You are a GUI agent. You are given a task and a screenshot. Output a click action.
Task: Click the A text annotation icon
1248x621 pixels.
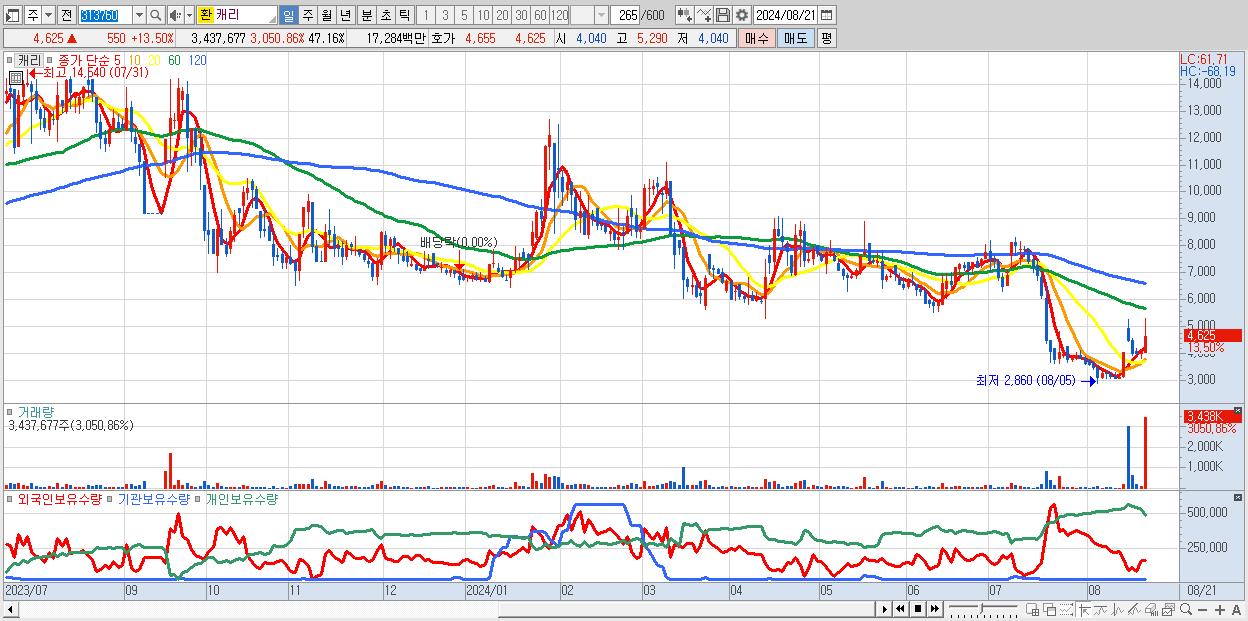pos(1236,610)
